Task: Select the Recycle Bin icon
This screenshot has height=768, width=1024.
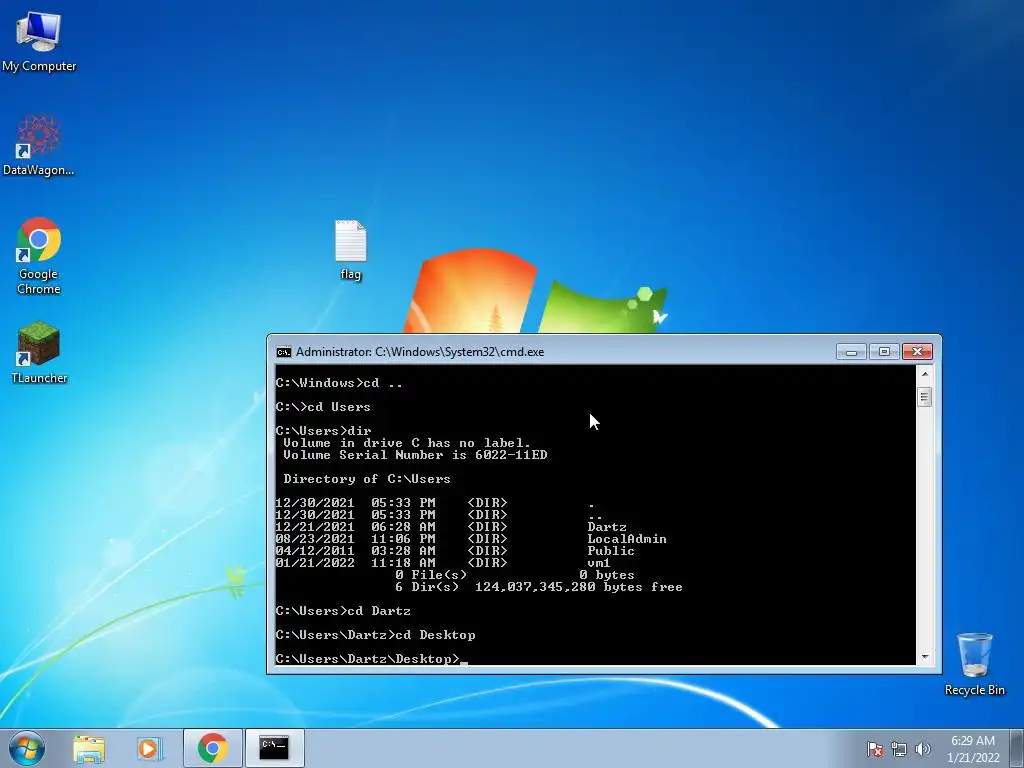Action: click(974, 664)
